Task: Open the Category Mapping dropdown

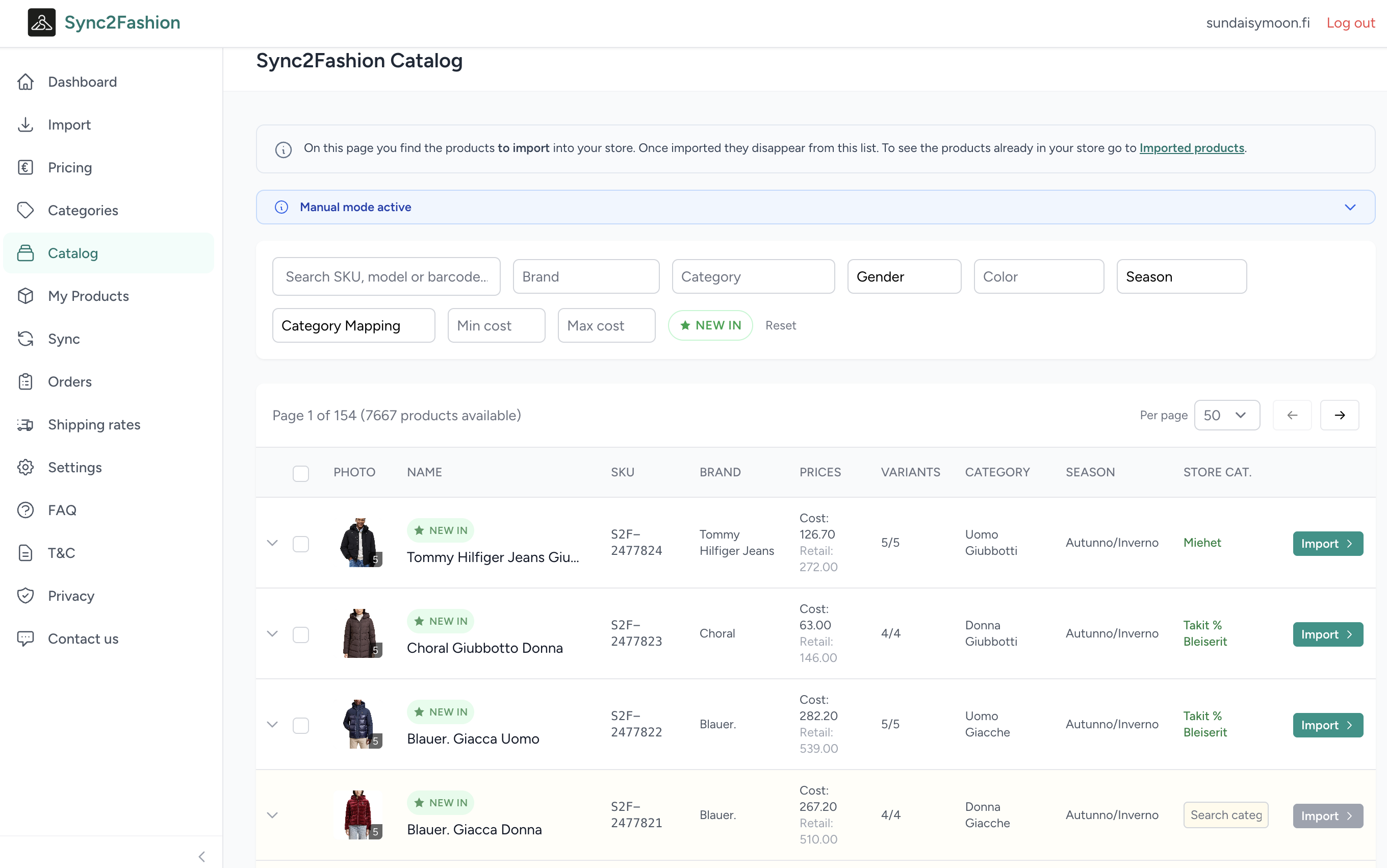Action: pos(353,325)
